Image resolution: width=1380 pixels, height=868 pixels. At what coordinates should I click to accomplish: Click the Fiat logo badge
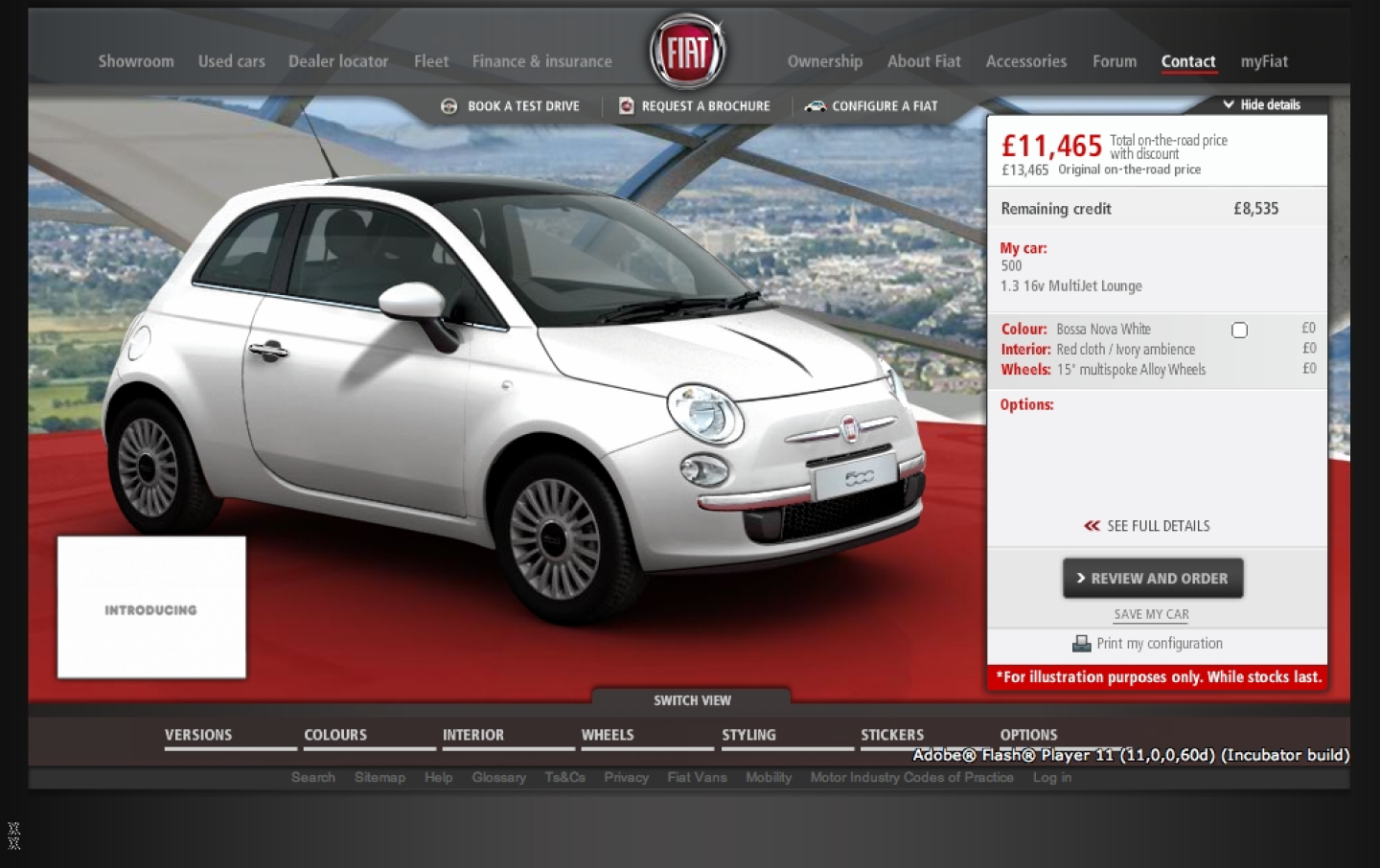point(687,52)
